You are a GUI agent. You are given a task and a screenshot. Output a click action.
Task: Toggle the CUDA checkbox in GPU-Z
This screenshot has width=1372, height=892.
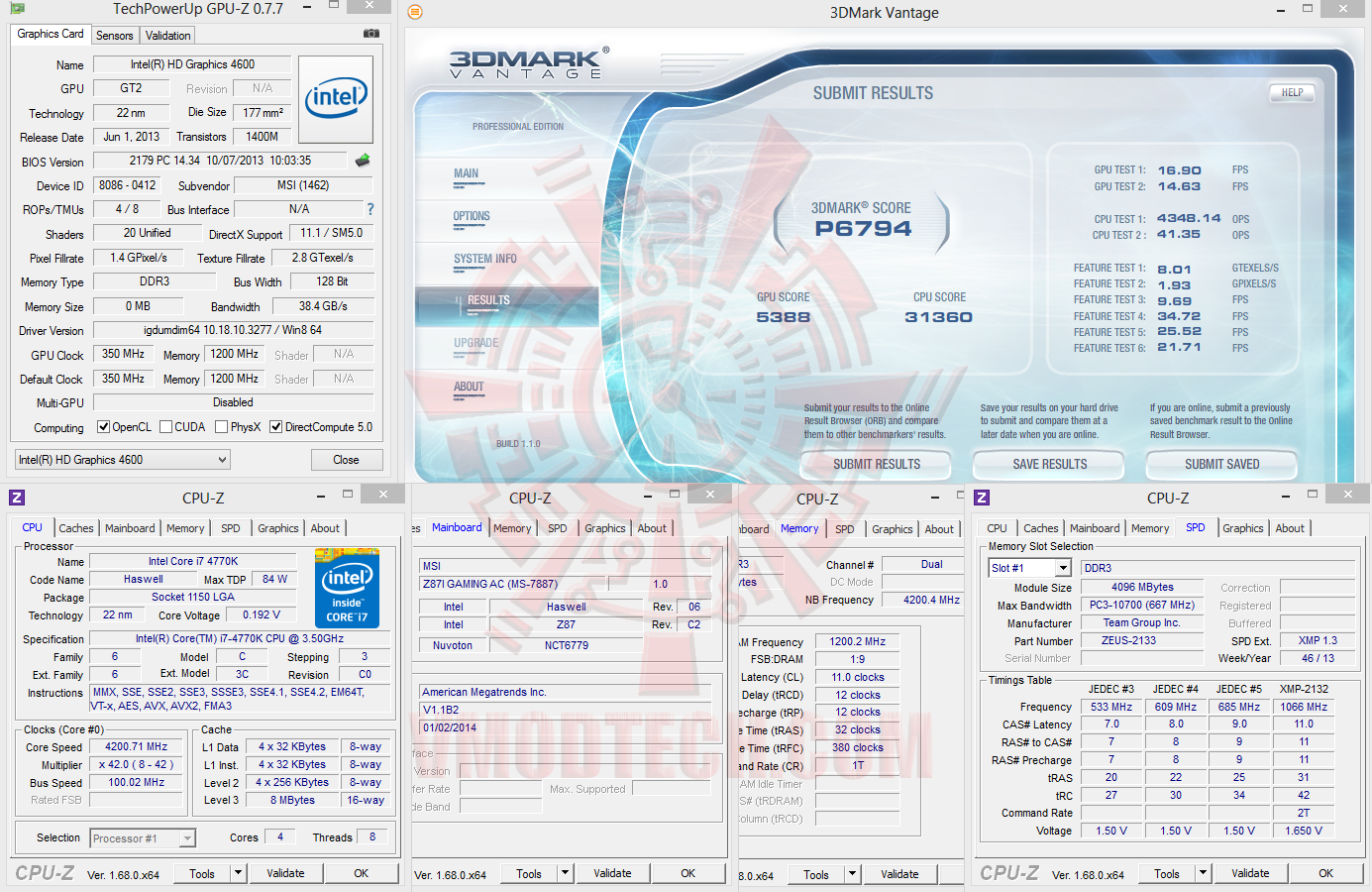tap(165, 427)
